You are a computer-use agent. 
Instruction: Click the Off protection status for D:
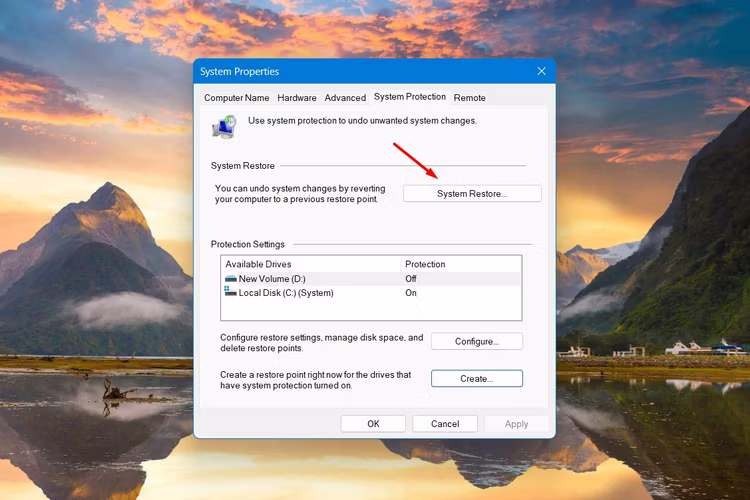pos(410,278)
